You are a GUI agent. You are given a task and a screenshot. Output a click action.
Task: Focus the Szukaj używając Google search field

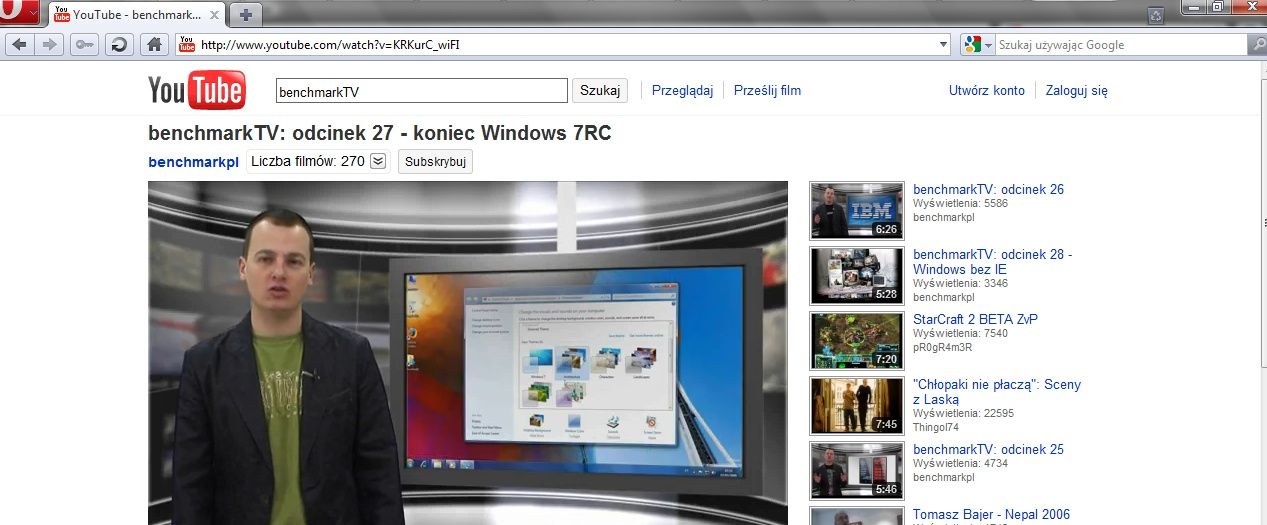pyautogui.click(x=1120, y=45)
